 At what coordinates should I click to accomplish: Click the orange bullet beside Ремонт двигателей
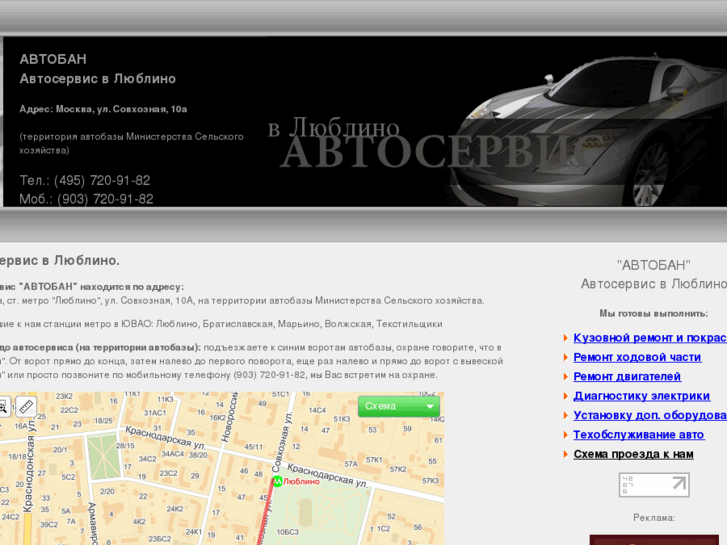pyautogui.click(x=566, y=377)
